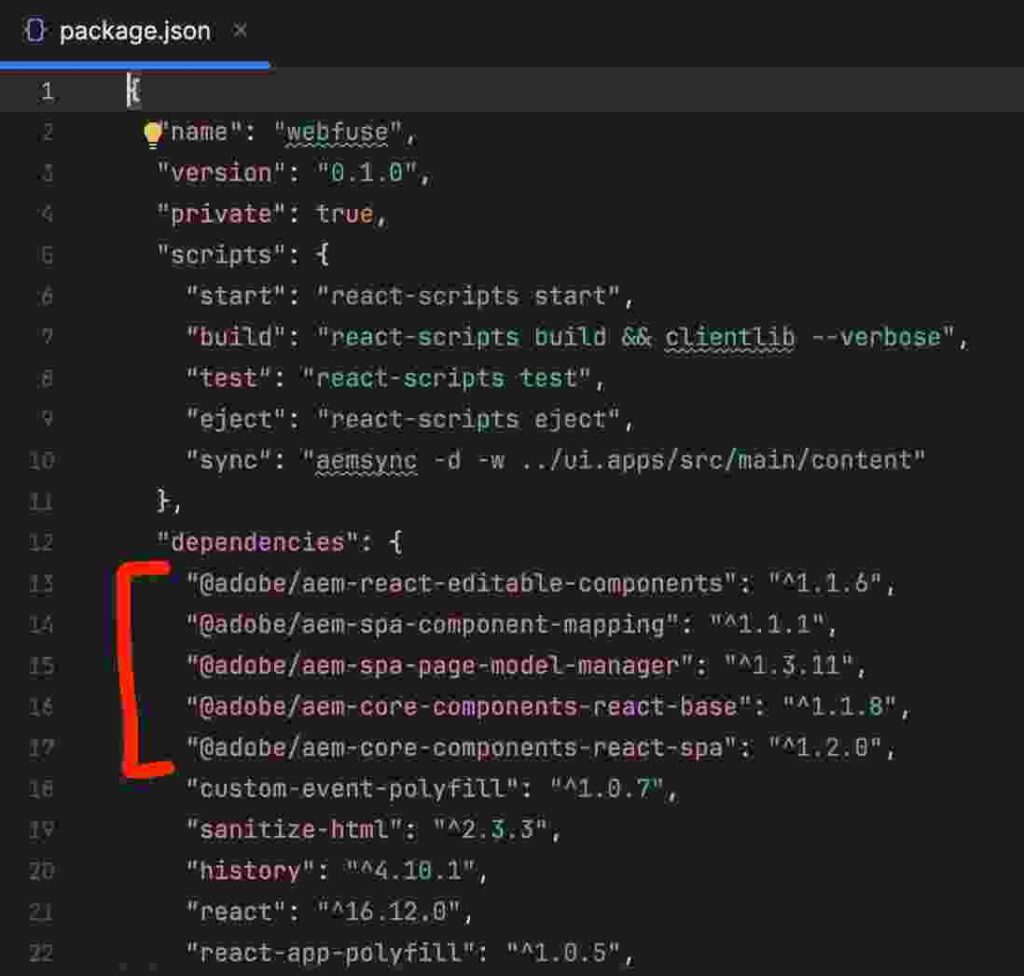Image resolution: width=1024 pixels, height=976 pixels.
Task: Click the JSON file icon in tab
Action: pos(35,31)
